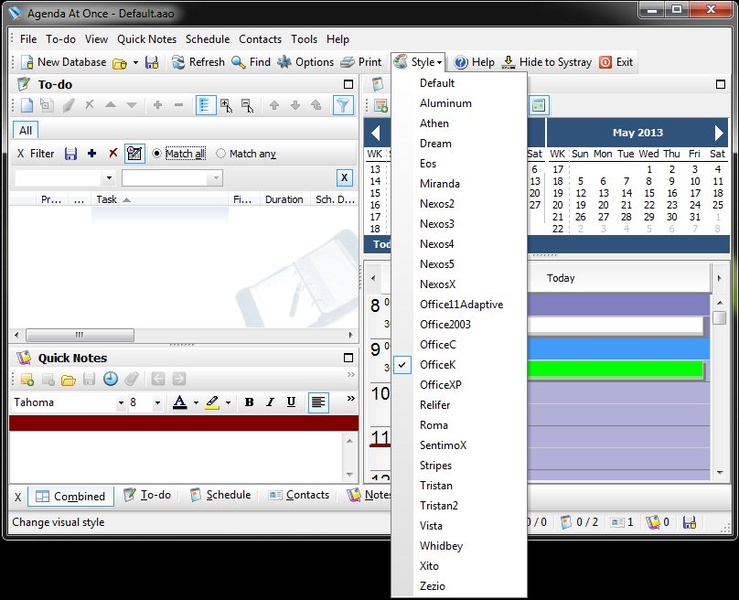Viewport: 739px width, 600px height.
Task: Click the Find magnifier icon
Action: (238, 62)
